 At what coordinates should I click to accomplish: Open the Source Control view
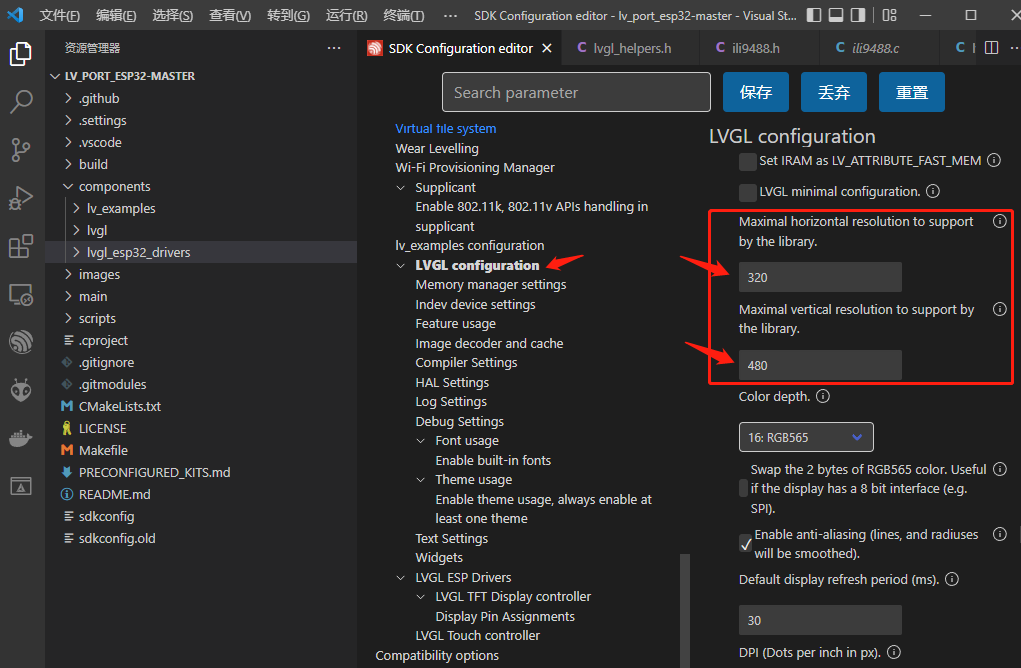(x=21, y=150)
